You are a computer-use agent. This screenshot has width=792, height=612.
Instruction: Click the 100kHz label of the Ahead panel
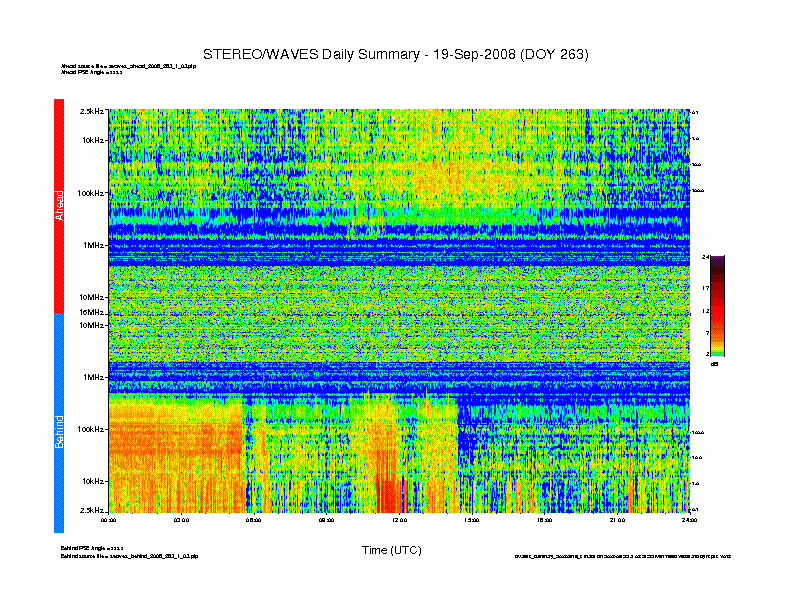[x=91, y=193]
